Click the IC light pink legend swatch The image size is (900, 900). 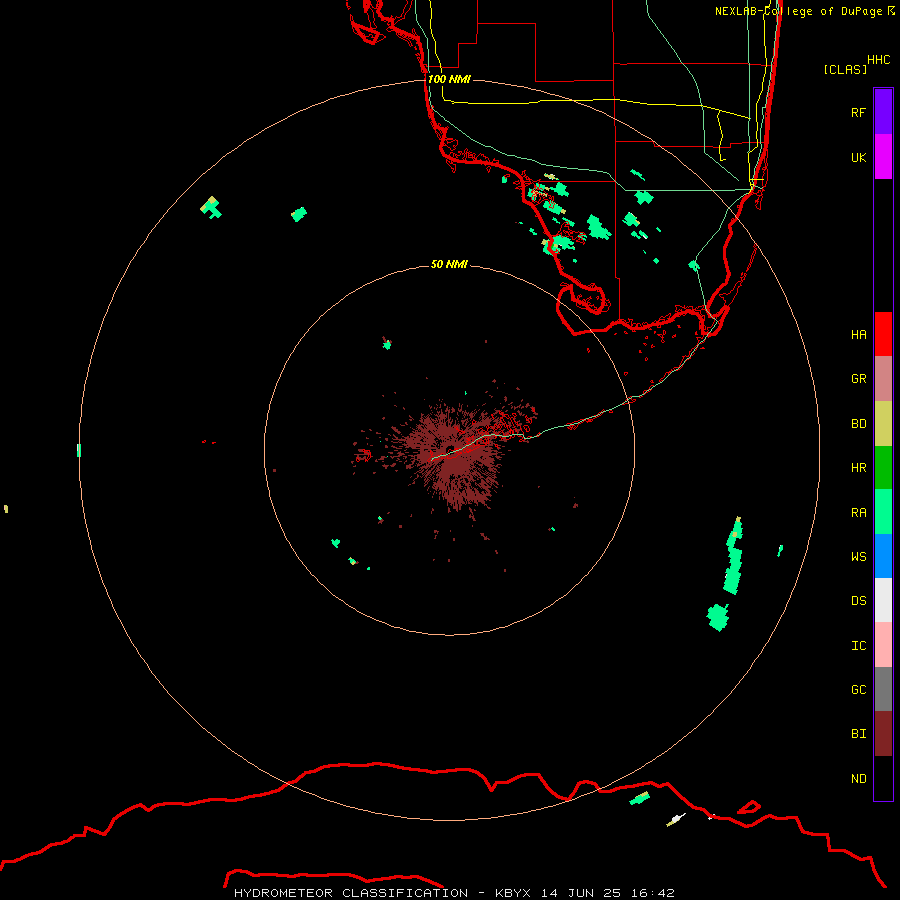(x=883, y=645)
